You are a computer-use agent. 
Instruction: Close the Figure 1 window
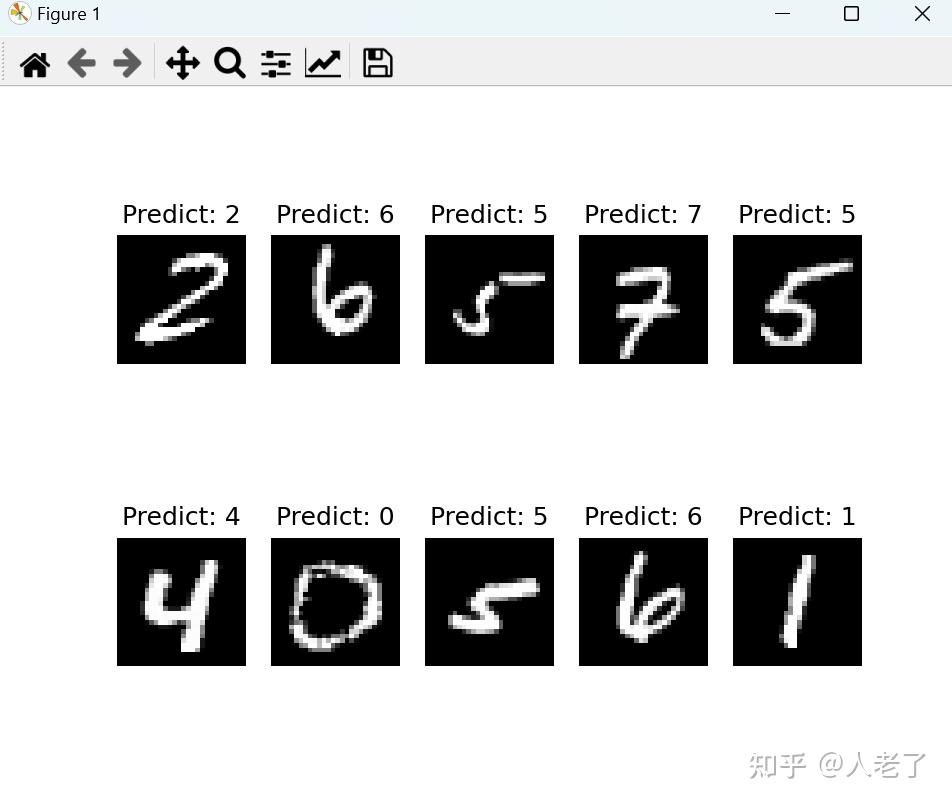922,13
